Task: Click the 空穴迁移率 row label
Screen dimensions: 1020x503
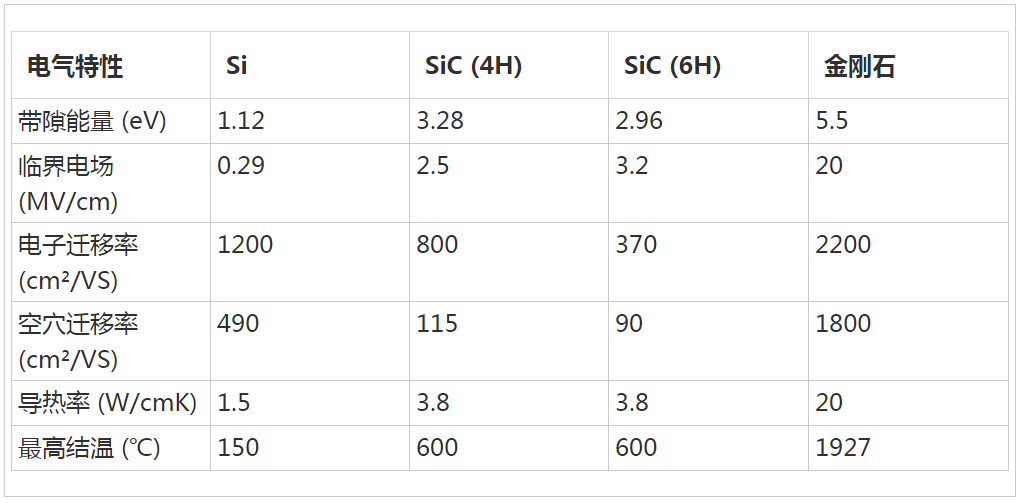Action: [x=78, y=340]
